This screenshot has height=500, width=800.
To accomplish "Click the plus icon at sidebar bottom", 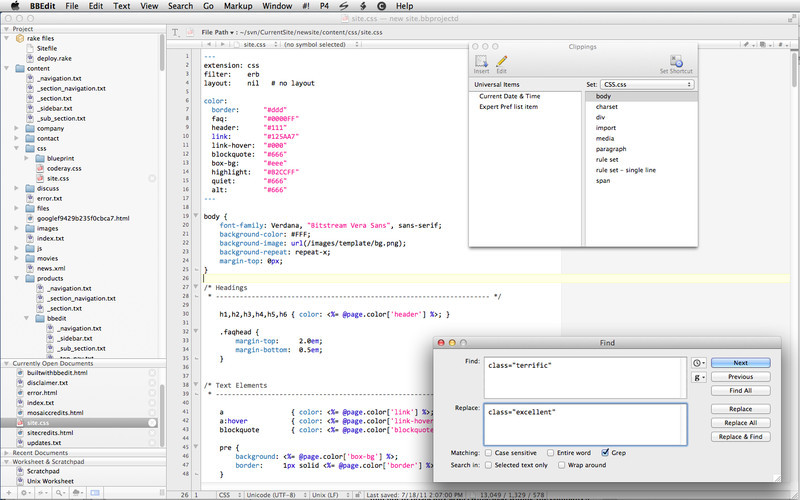I will [x=9, y=494].
